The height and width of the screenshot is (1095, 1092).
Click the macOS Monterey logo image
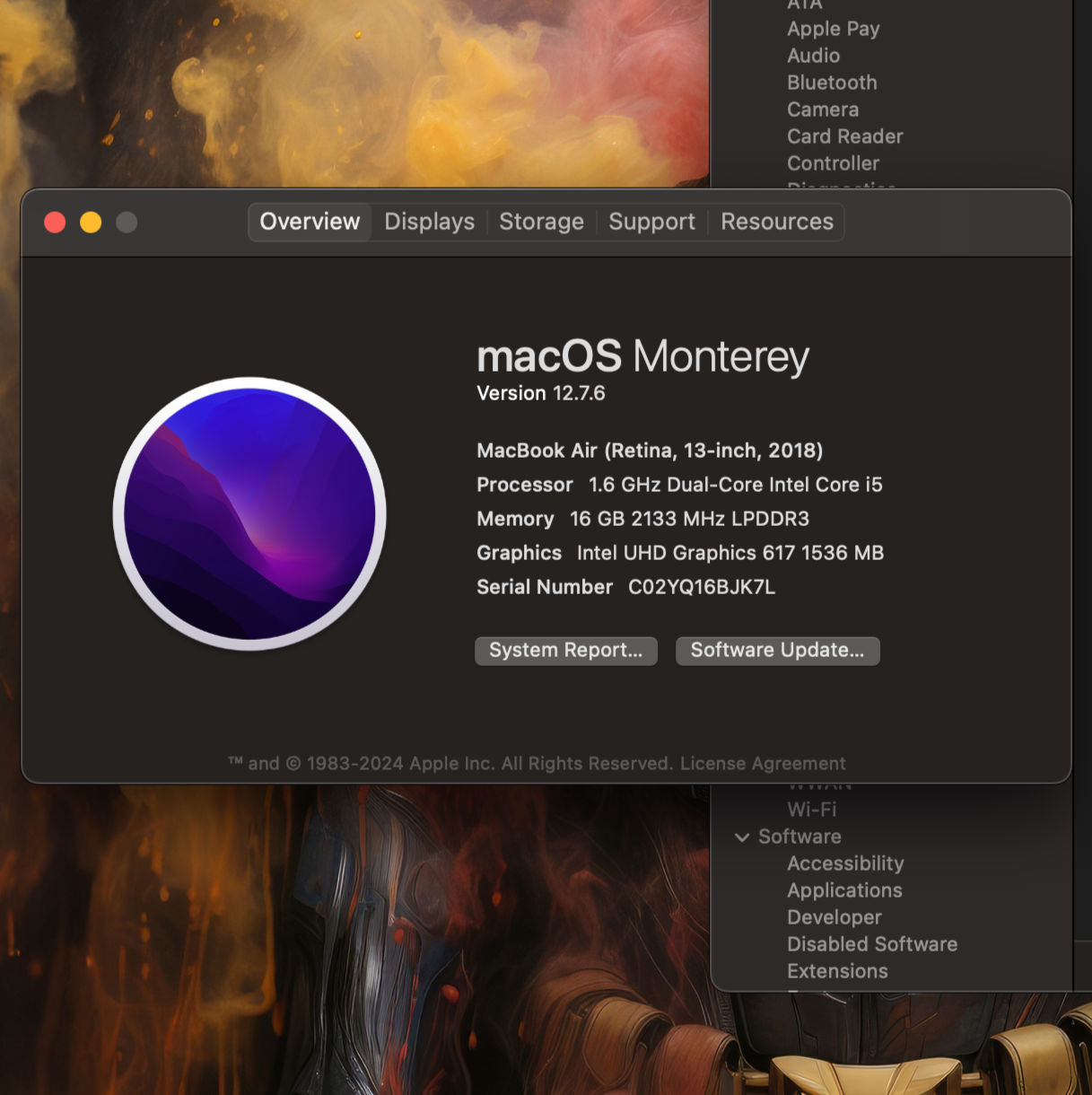pyautogui.click(x=250, y=514)
